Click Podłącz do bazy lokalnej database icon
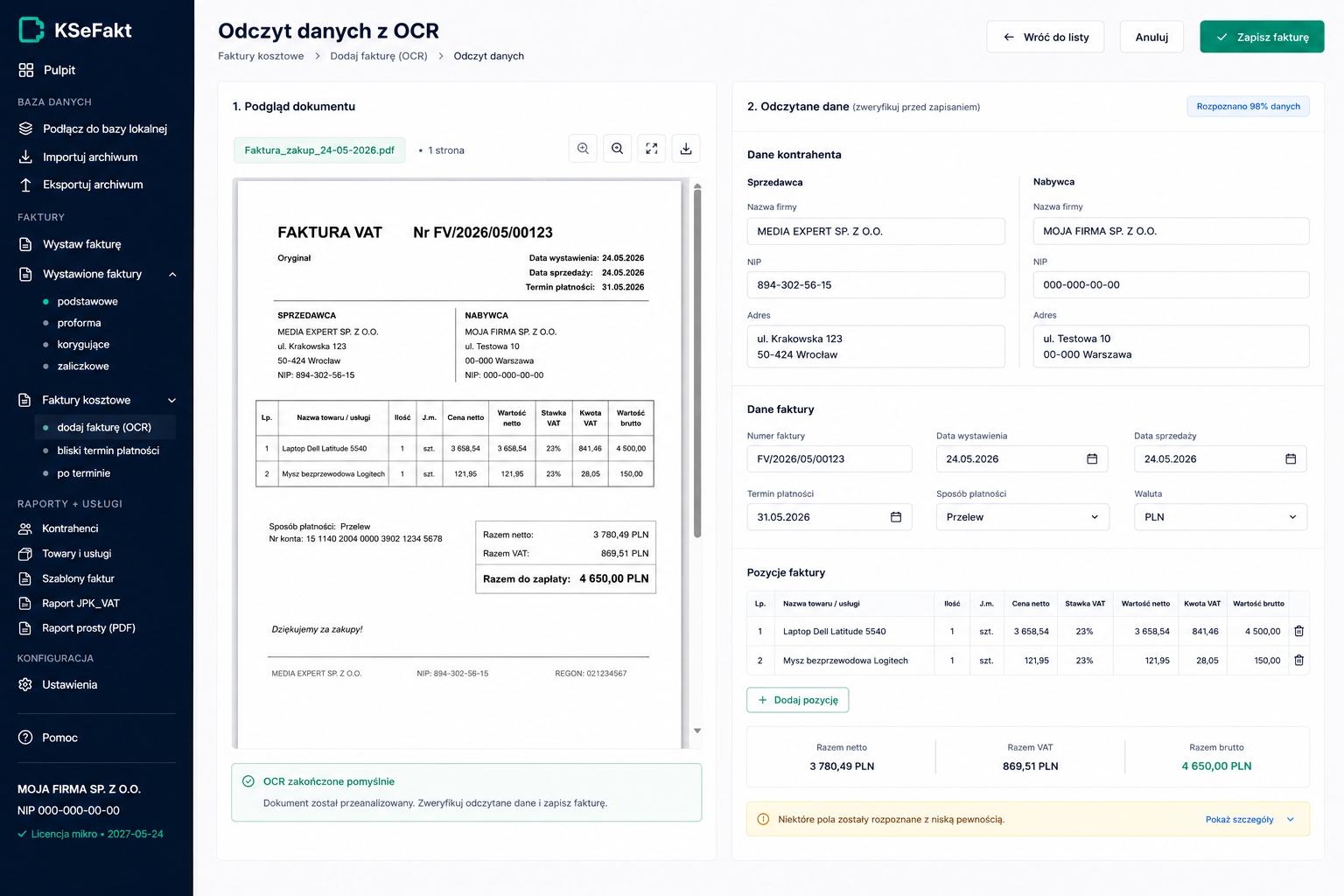The height and width of the screenshot is (896, 1344). tap(25, 129)
